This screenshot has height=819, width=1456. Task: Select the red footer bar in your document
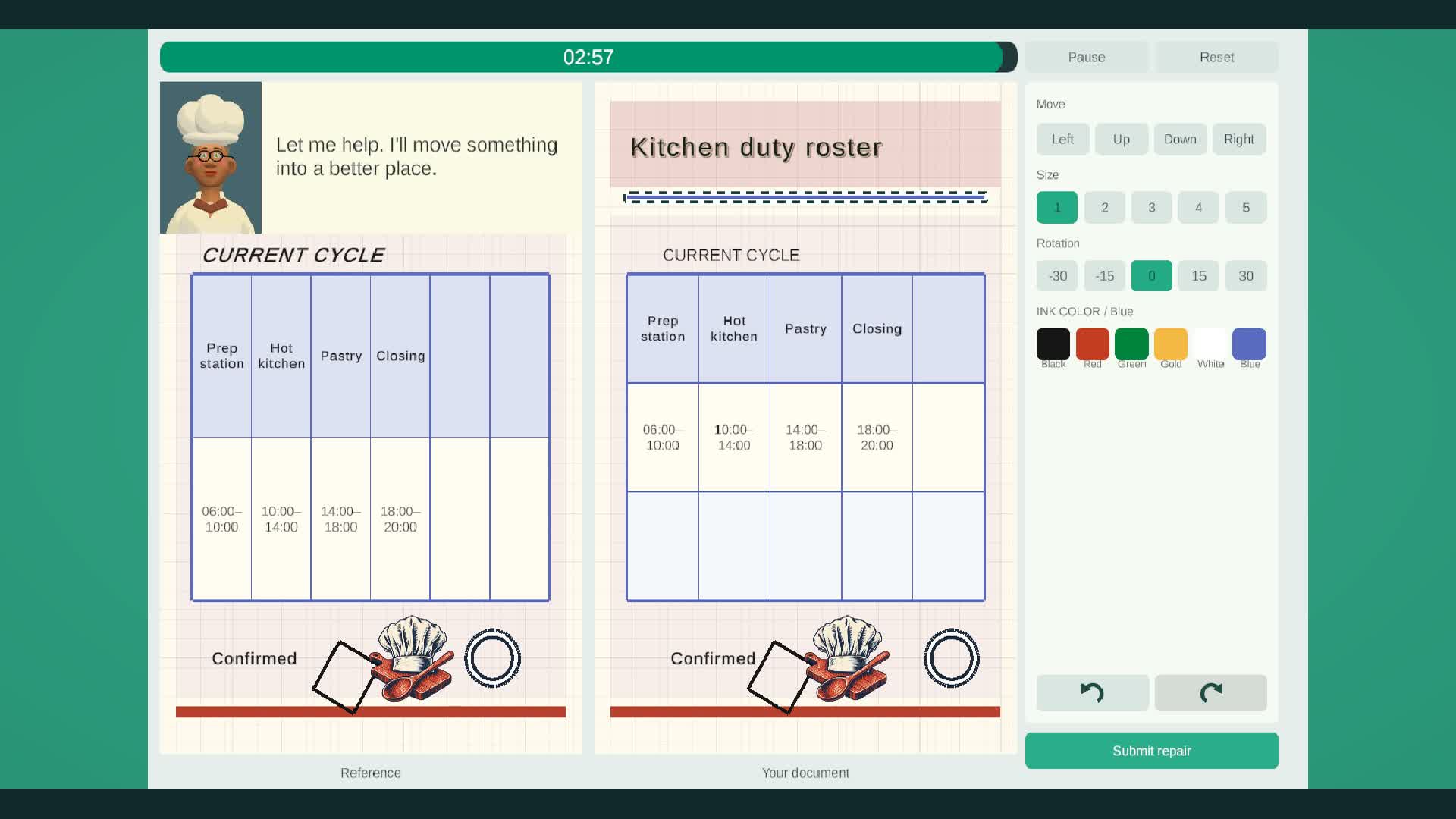[x=805, y=712]
